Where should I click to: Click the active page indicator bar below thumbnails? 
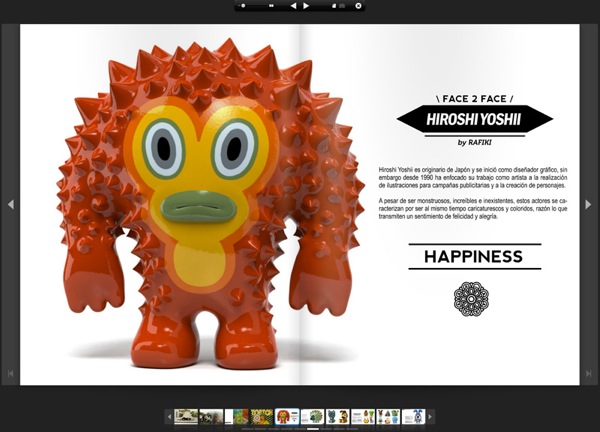coord(313,429)
